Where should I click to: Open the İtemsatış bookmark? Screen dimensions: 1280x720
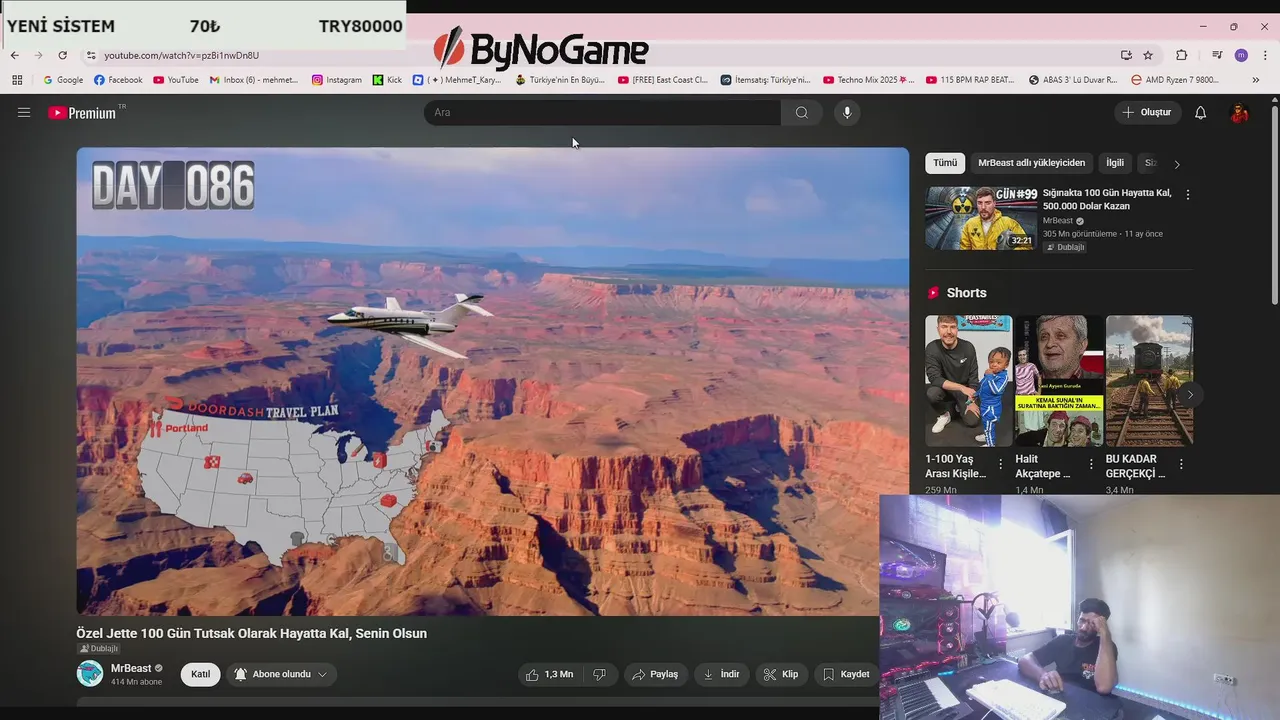click(x=765, y=80)
